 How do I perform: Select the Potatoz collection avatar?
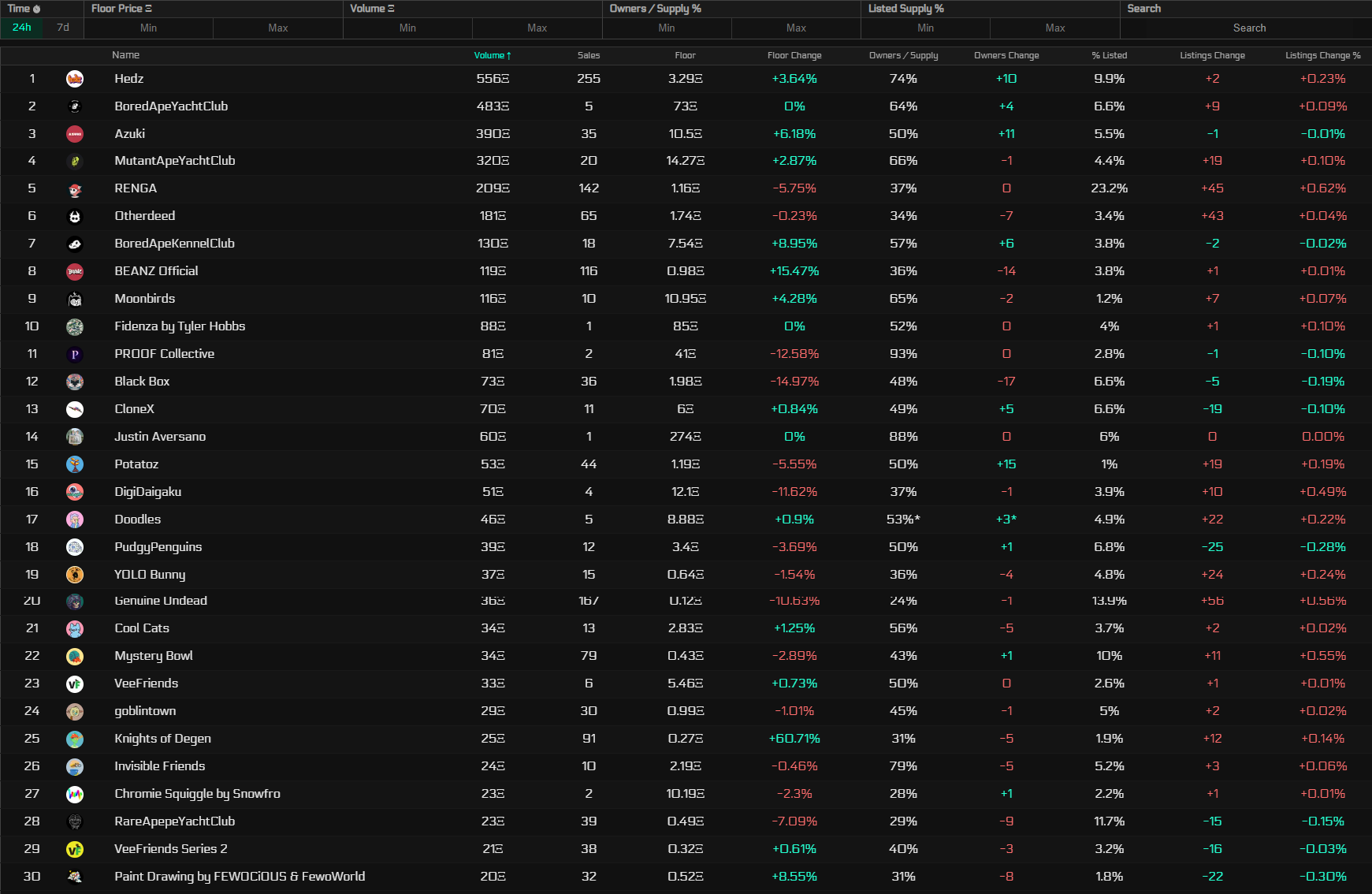point(75,464)
